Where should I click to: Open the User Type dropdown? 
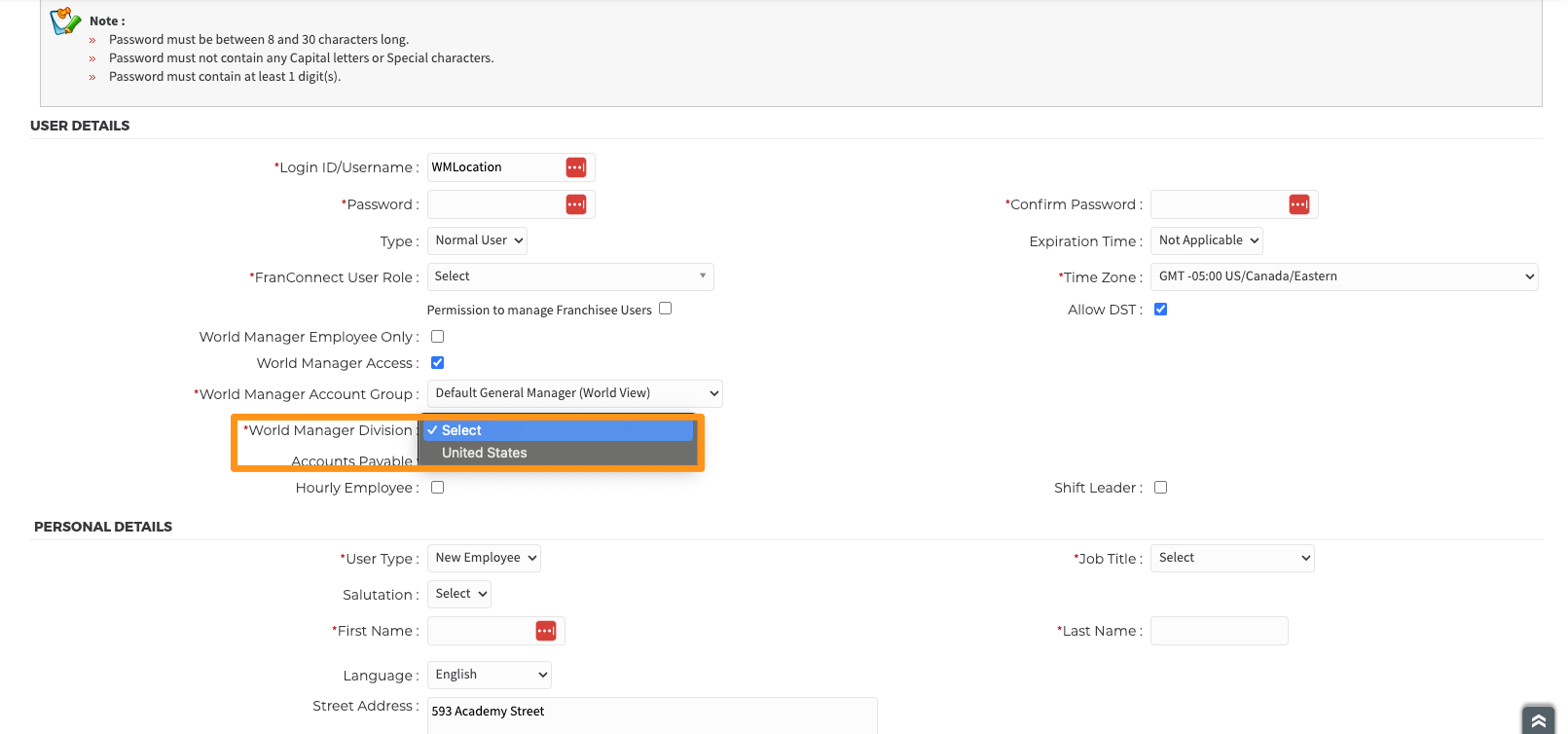[x=484, y=558]
